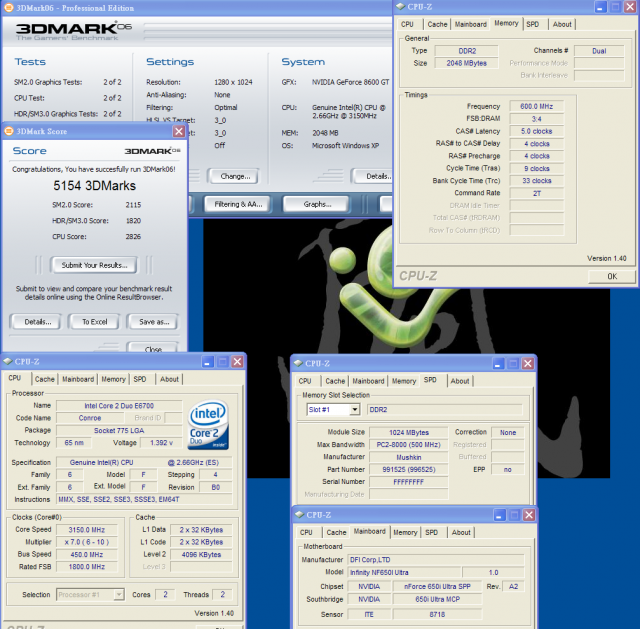Open Filtering & AA options

click(238, 204)
